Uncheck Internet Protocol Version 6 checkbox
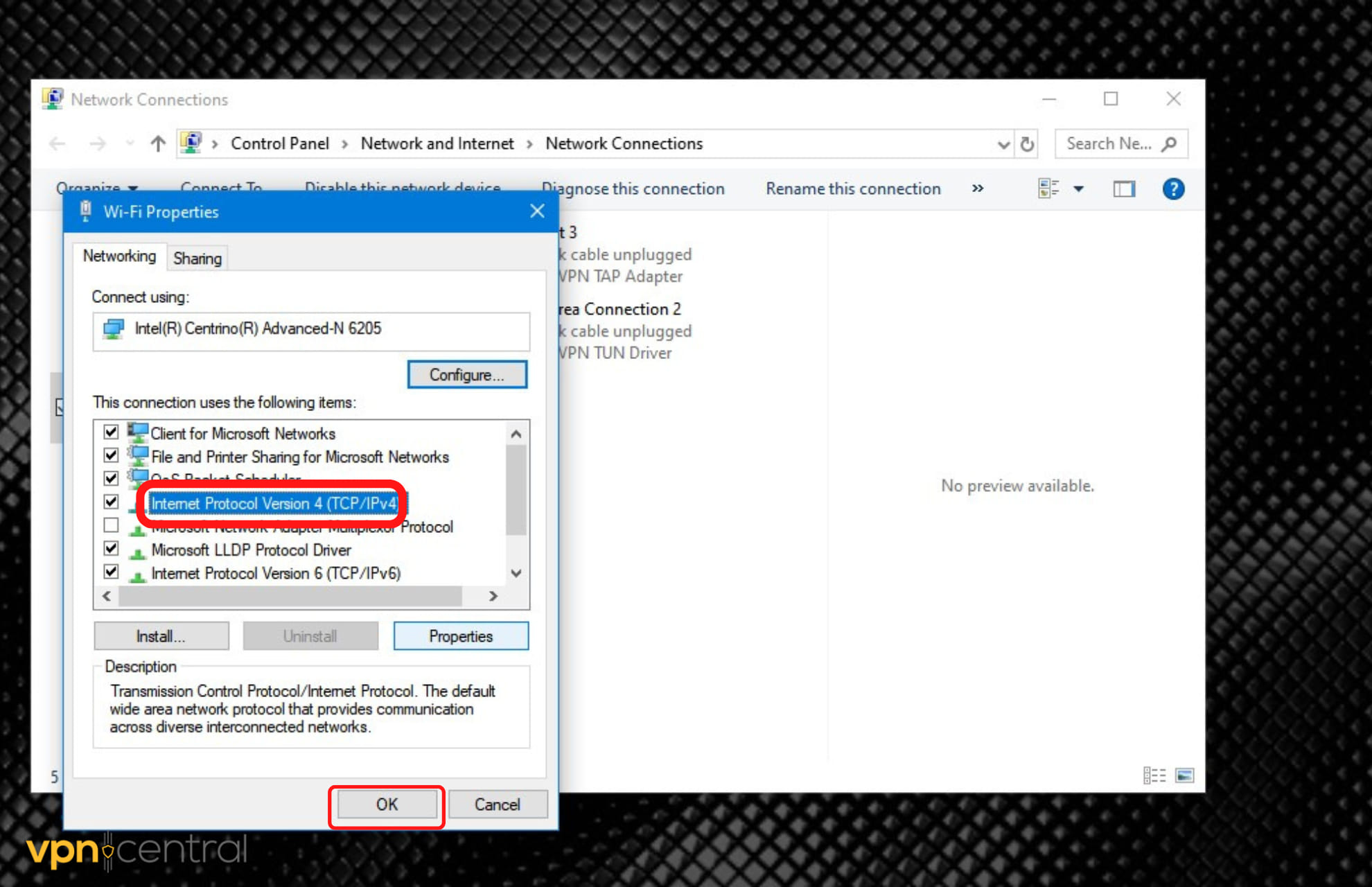 pos(111,572)
